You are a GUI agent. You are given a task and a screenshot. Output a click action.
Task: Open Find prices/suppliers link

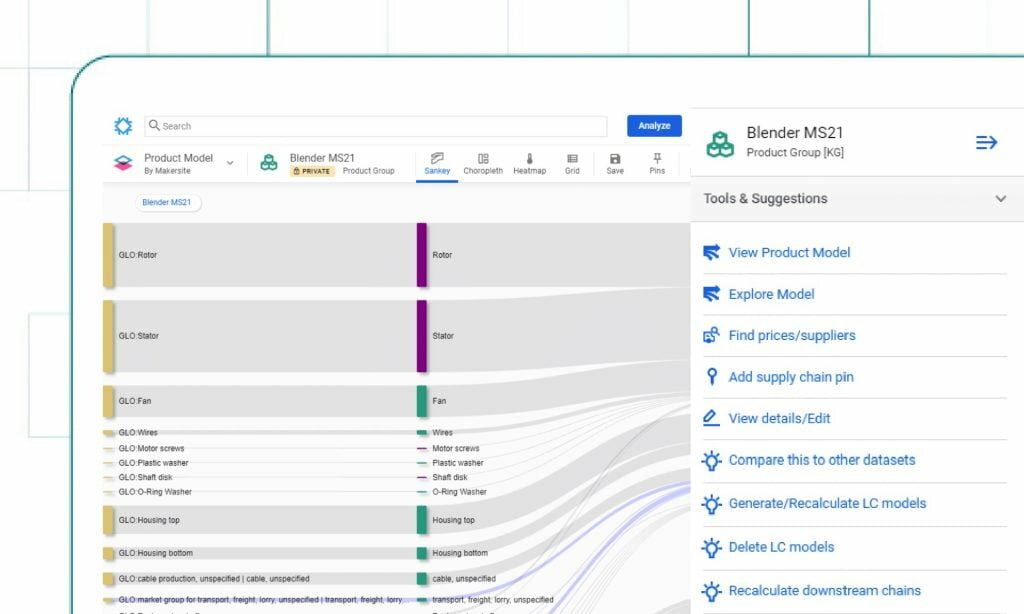(x=792, y=336)
